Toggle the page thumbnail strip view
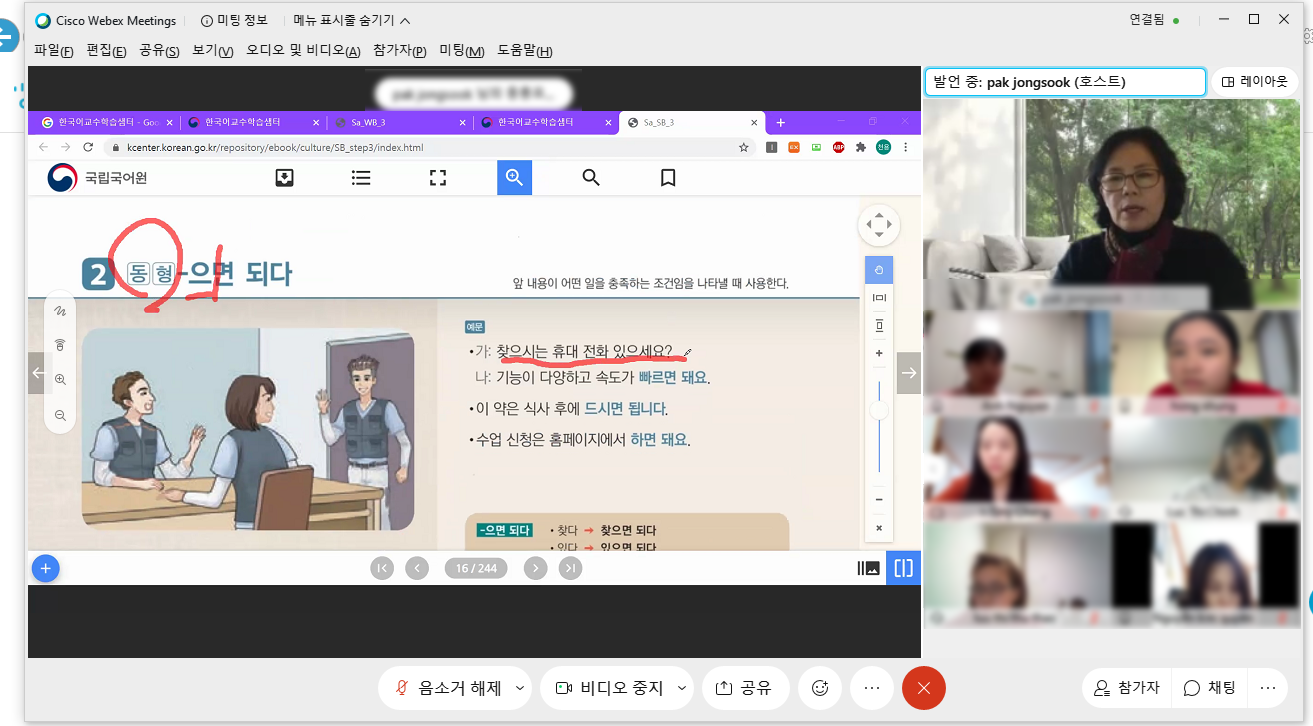1313x726 pixels. (x=868, y=568)
